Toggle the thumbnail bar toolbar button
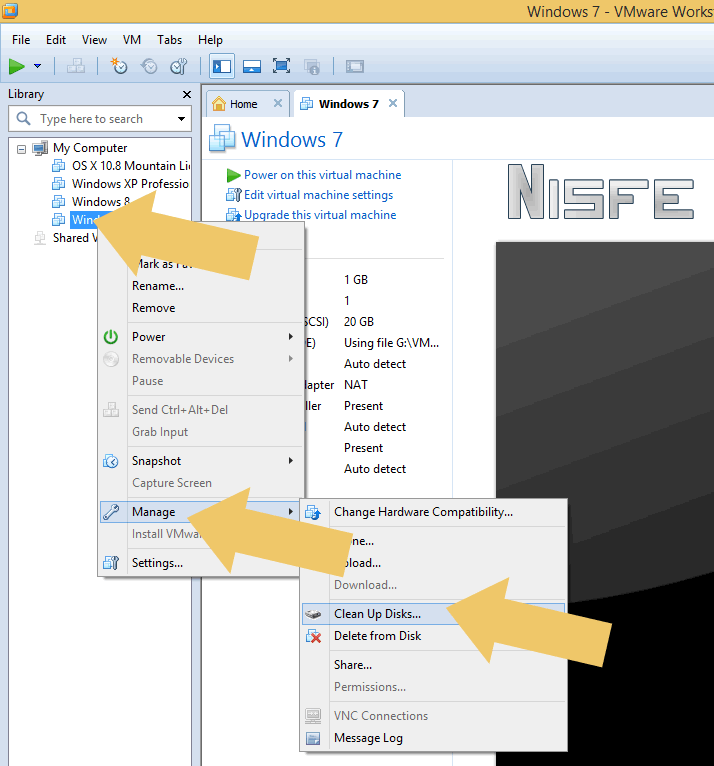The height and width of the screenshot is (766, 714). (x=252, y=66)
